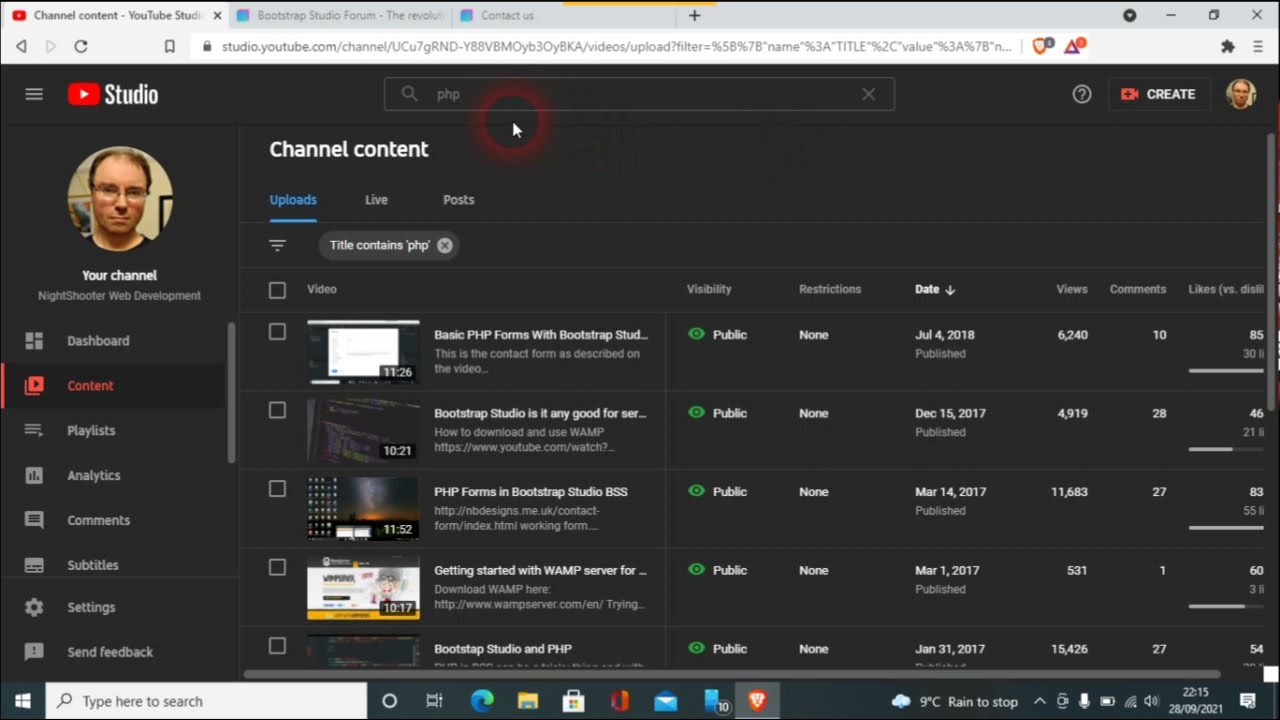This screenshot has height=720, width=1280.
Task: Reload the page
Action: (x=81, y=46)
